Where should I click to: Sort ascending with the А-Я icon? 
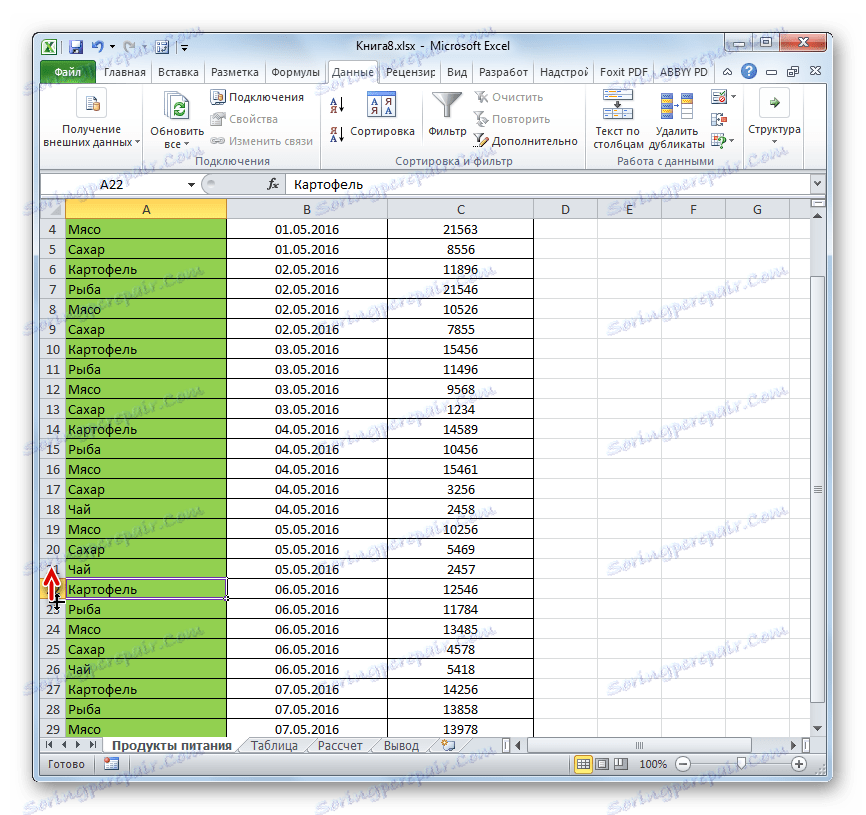click(x=337, y=103)
